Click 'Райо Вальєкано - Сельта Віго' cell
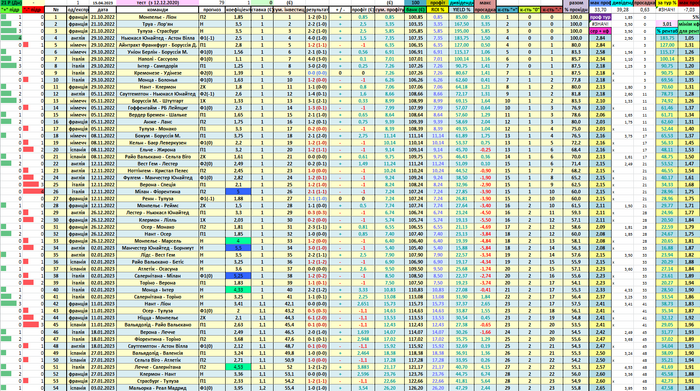Viewport: 700px width, 391px height. pyautogui.click(x=158, y=157)
